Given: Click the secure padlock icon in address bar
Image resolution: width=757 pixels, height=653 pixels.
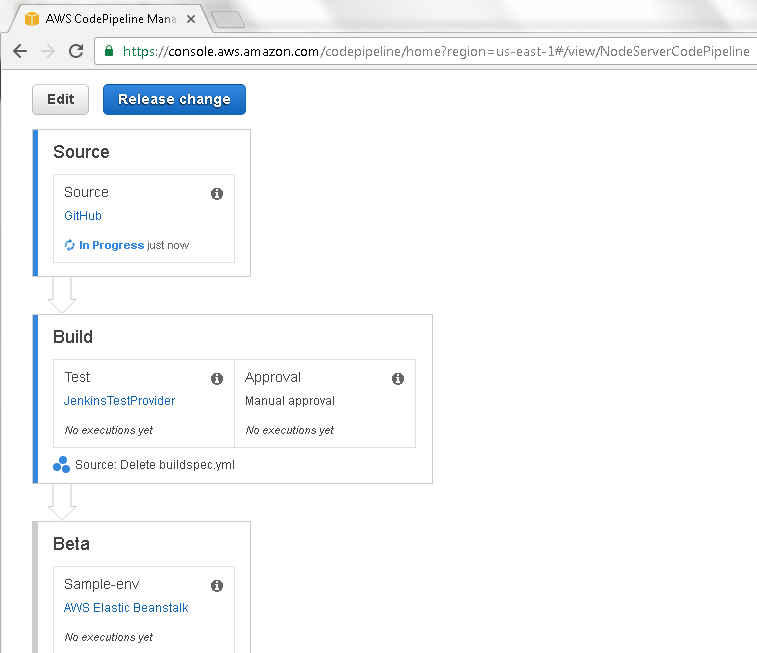Looking at the screenshot, I should point(109,51).
